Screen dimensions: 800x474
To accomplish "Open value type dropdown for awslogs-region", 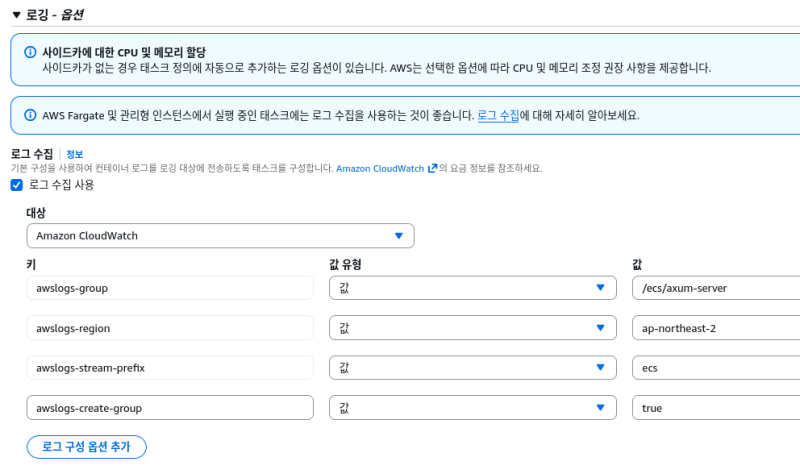I will (472, 328).
